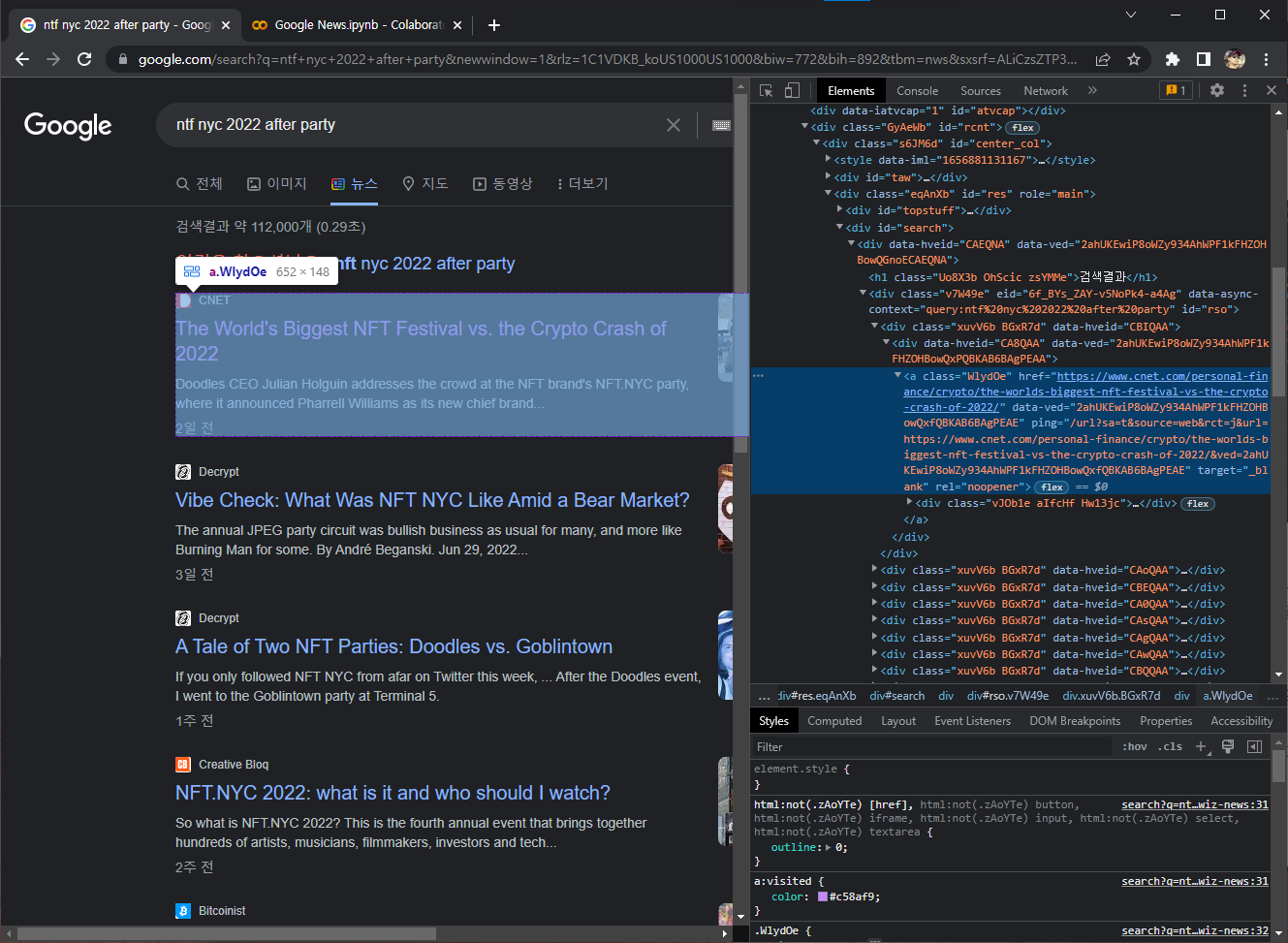Collapse the div id="rcnt" node
The image size is (1288, 943).
(x=804, y=127)
